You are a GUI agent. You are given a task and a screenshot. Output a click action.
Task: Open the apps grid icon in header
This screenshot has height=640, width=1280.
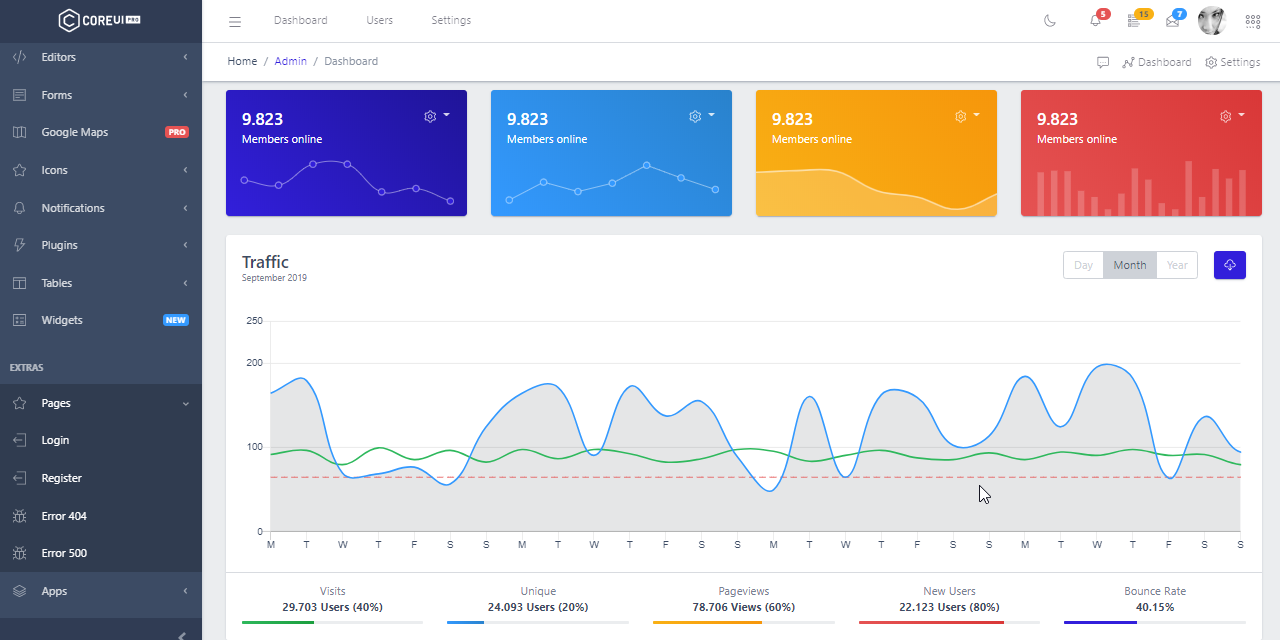coord(1253,21)
